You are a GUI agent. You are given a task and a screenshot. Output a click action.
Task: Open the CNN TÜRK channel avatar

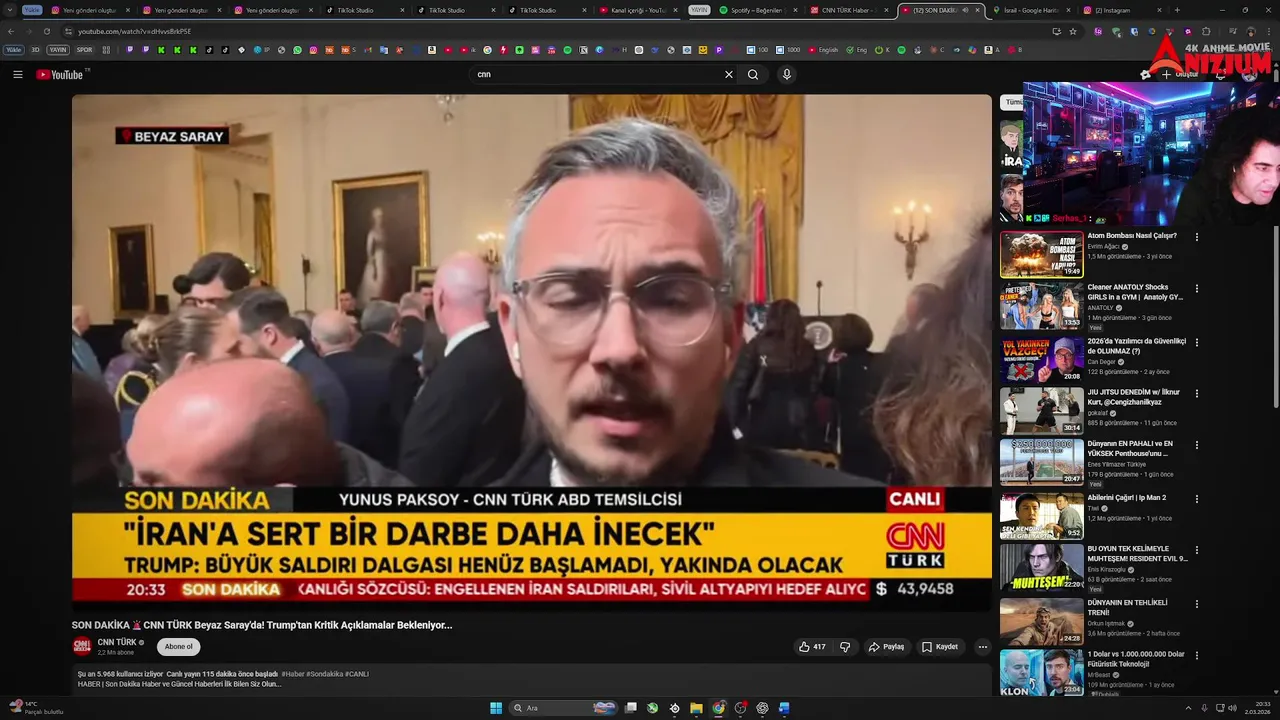click(82, 646)
